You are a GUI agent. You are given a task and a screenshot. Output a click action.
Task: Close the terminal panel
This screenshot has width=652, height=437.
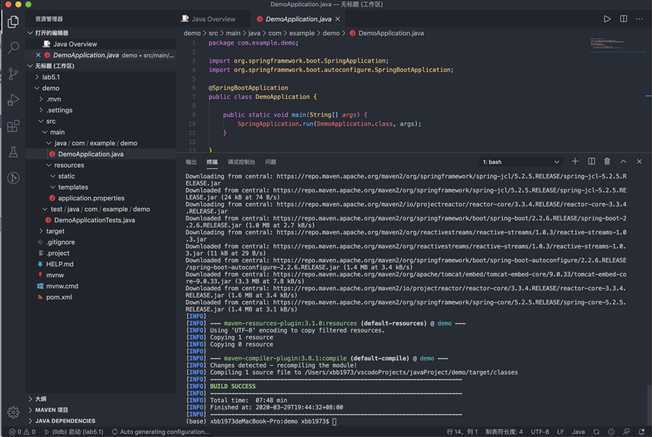639,161
